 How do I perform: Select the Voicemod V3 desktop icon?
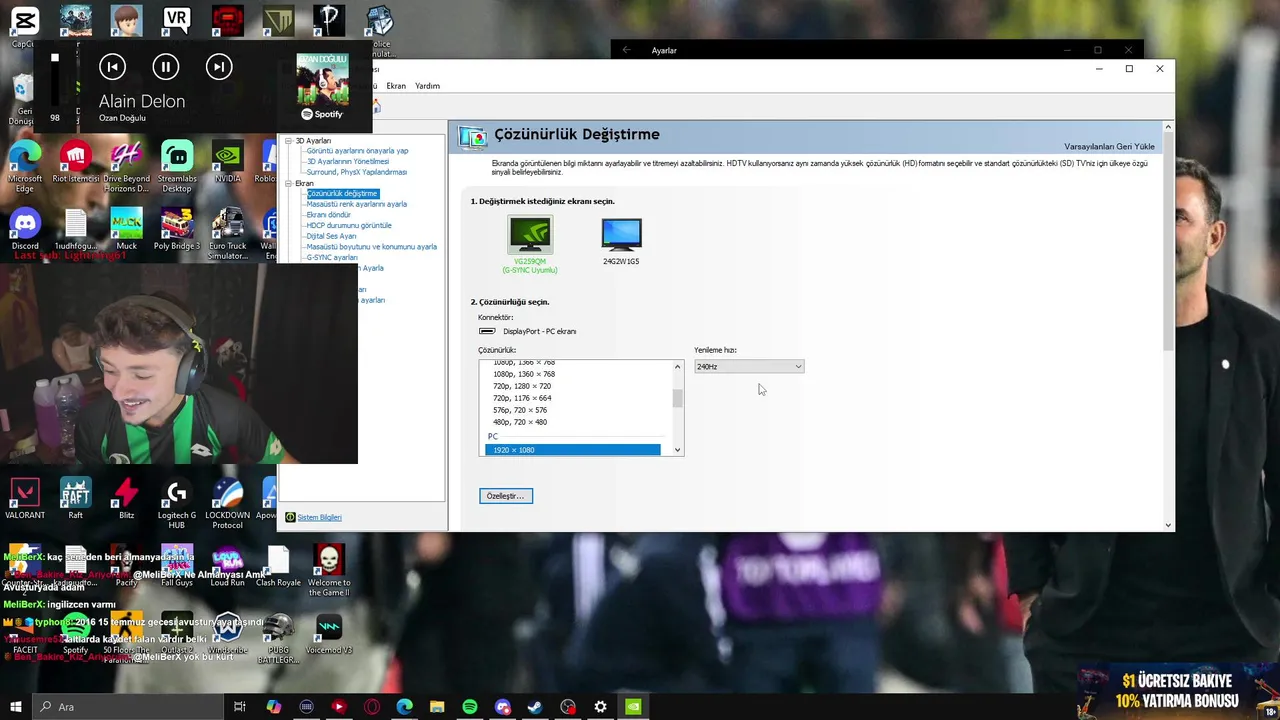pyautogui.click(x=329, y=634)
